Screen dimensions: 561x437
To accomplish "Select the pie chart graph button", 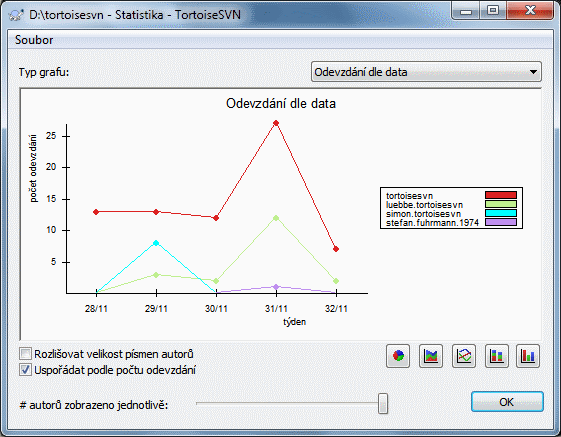I will pyautogui.click(x=398, y=356).
